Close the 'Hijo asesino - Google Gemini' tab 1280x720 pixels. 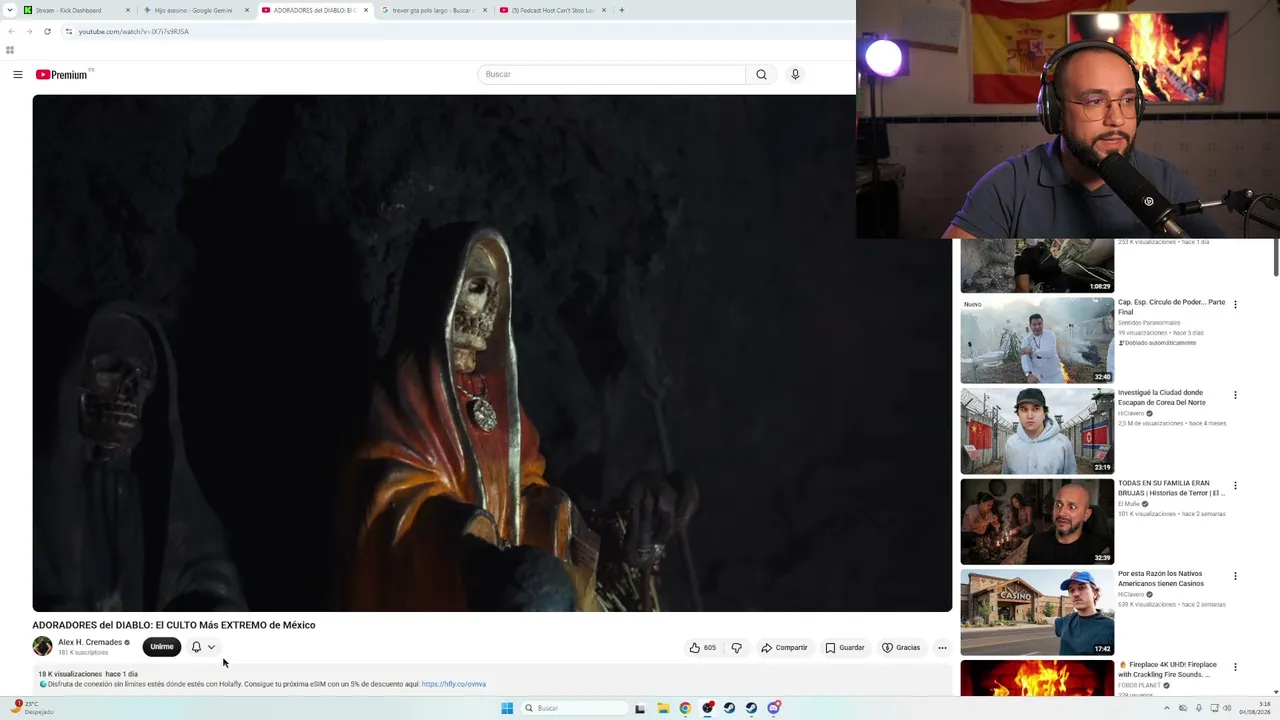coord(247,10)
